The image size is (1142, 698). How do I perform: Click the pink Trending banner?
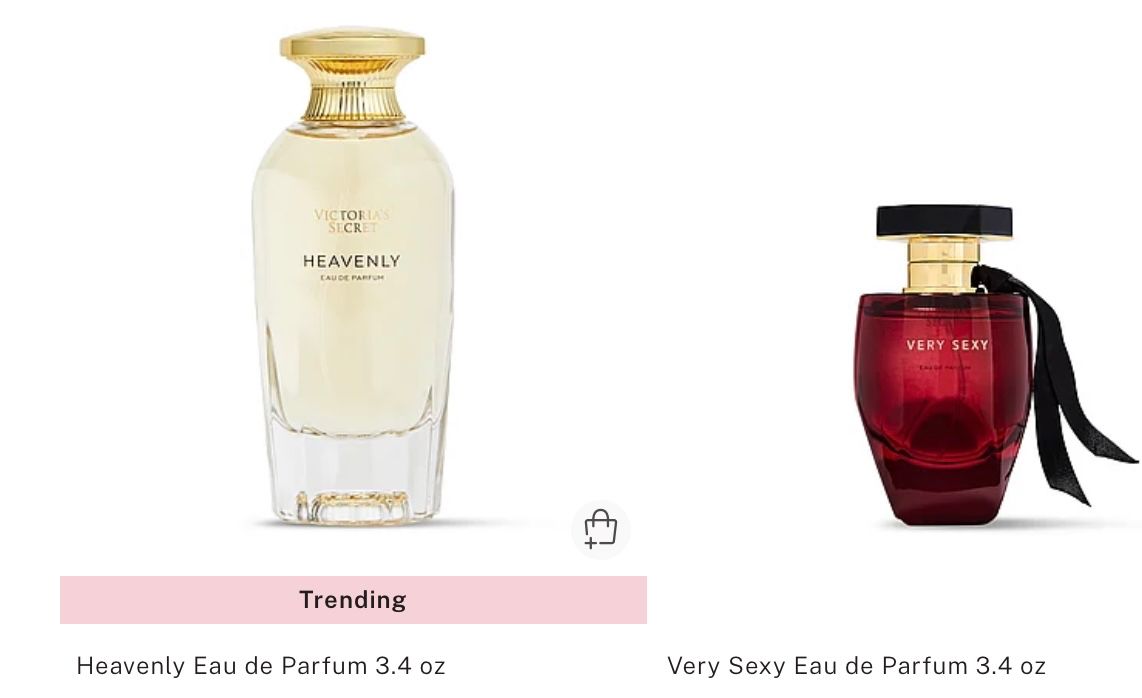click(x=353, y=600)
